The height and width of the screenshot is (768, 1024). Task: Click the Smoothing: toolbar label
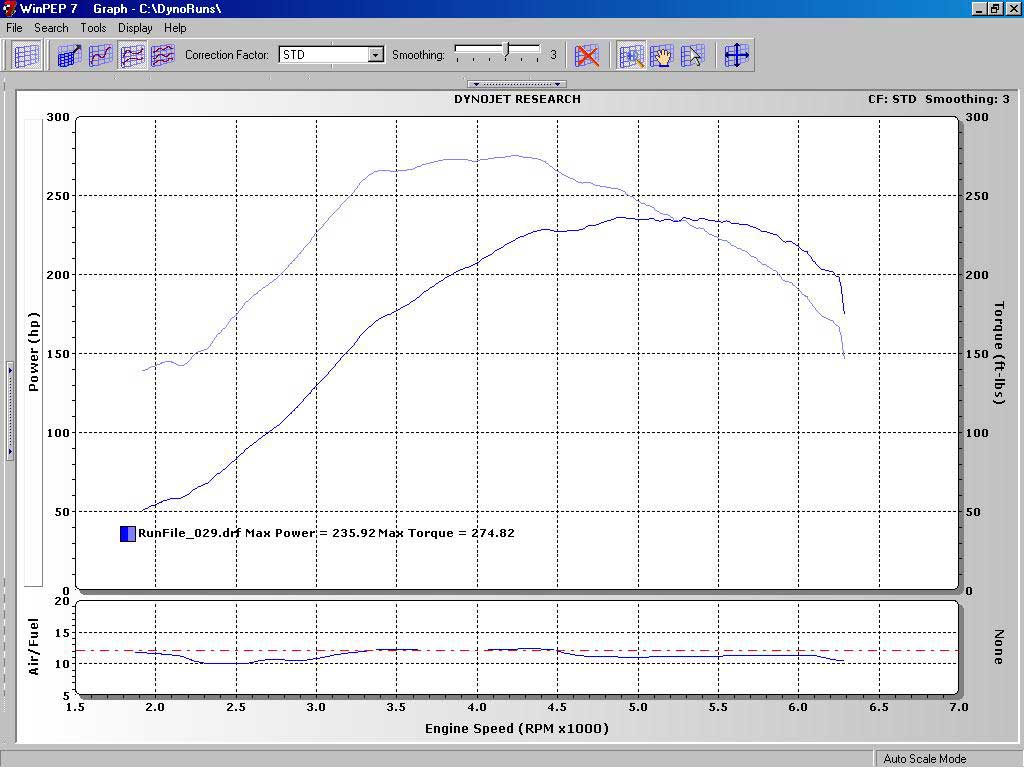point(418,55)
